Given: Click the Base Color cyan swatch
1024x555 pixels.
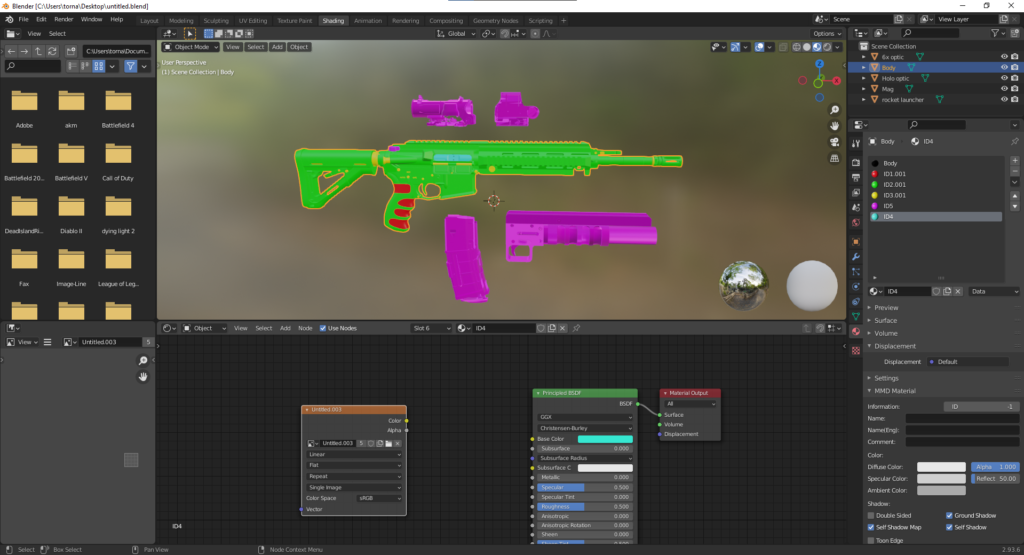Looking at the screenshot, I should point(598,439).
